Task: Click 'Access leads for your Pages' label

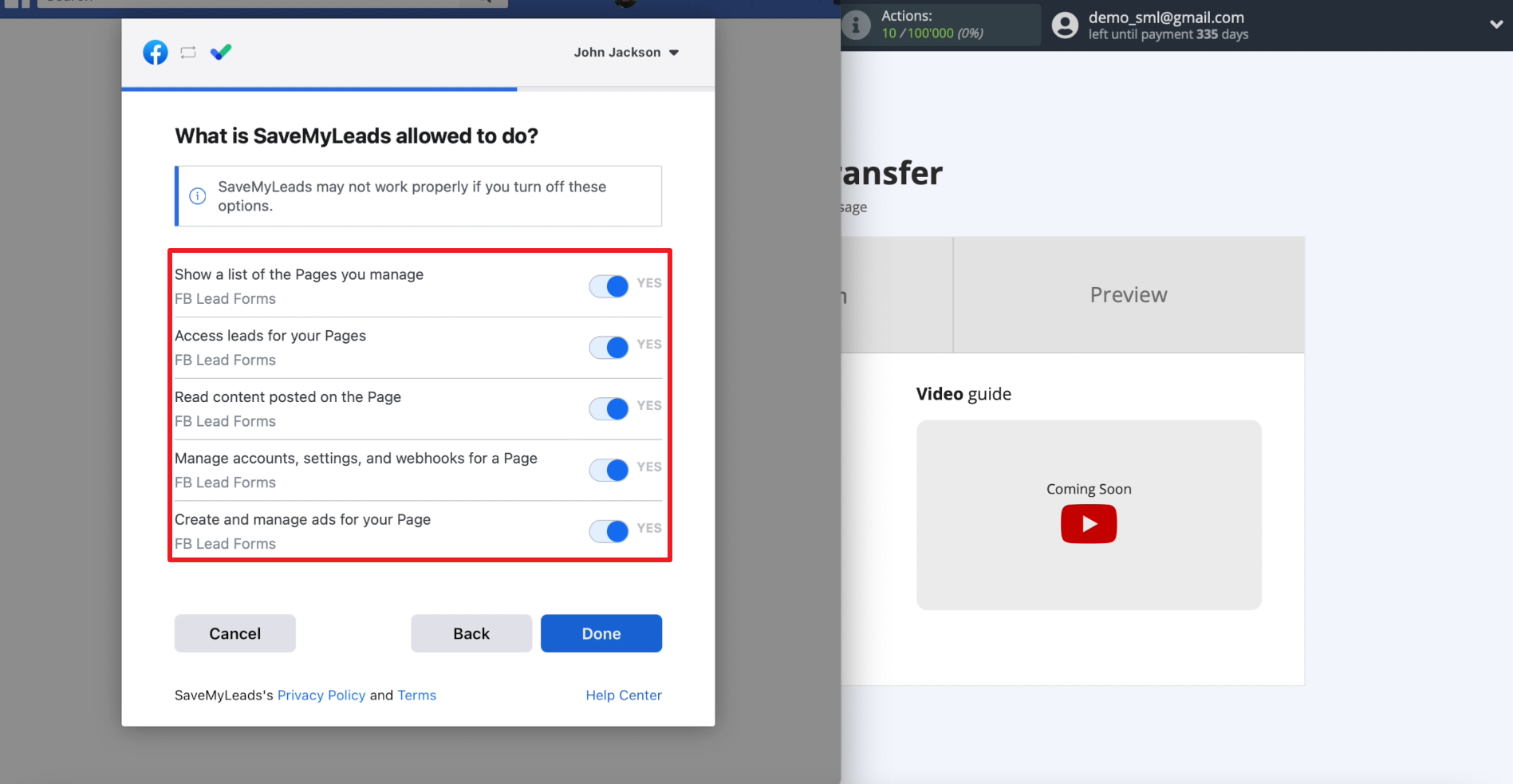Action: coord(270,336)
